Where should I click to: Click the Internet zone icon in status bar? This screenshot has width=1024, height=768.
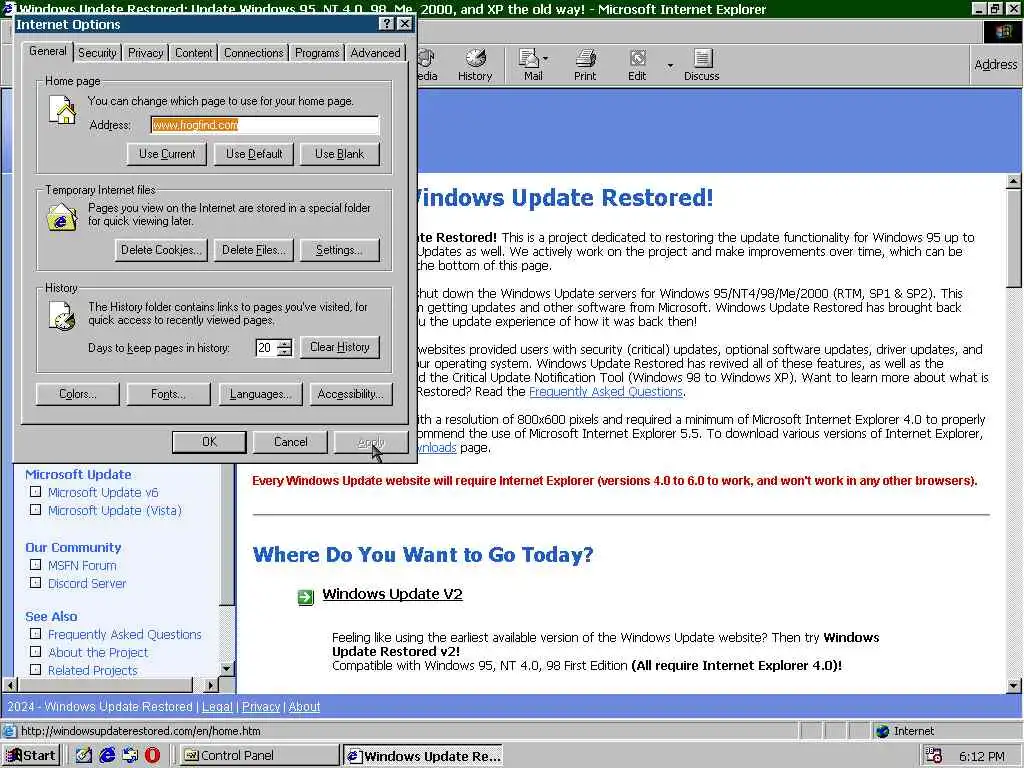coord(883,731)
